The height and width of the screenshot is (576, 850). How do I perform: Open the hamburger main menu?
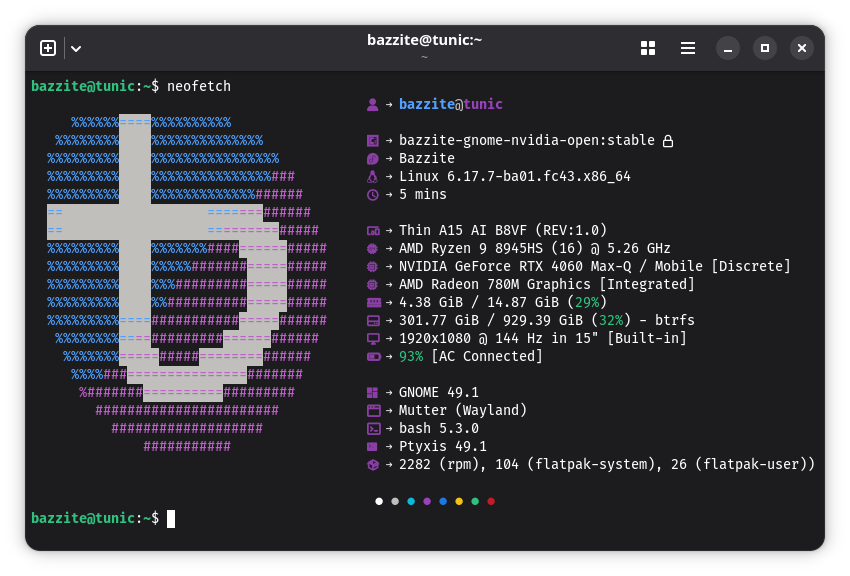tap(688, 48)
